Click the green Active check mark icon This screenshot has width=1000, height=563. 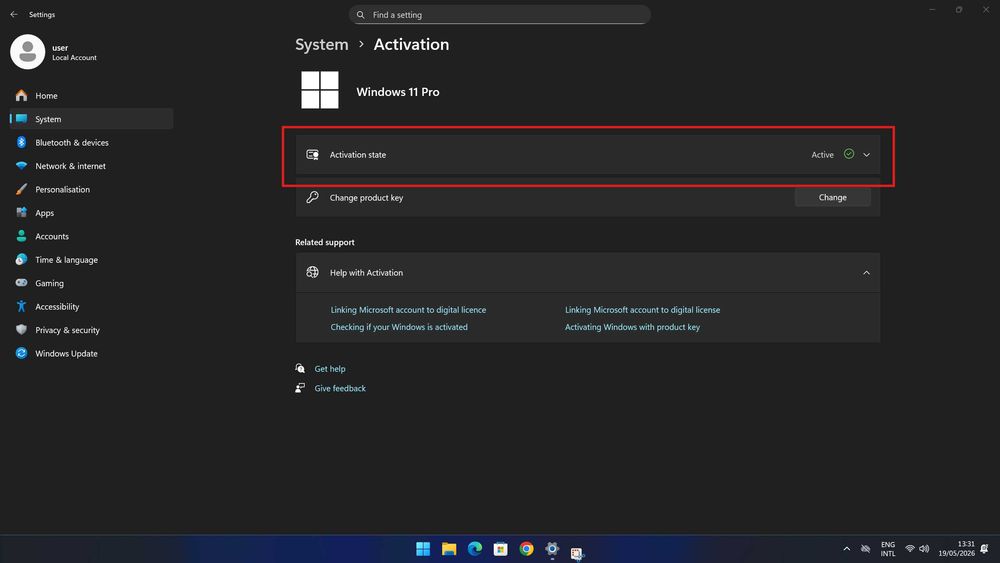[x=849, y=154]
